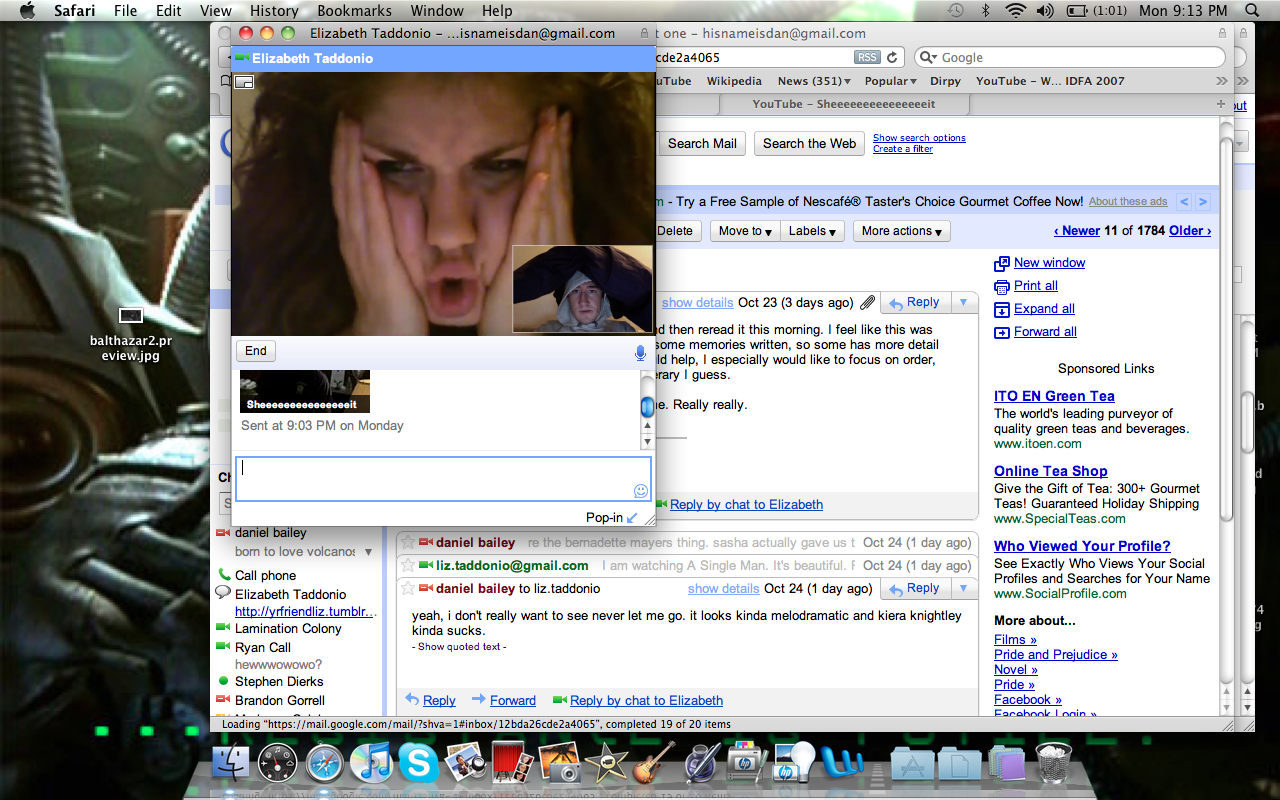
Task: Open Spotlight search in menu bar
Action: coord(1253,11)
